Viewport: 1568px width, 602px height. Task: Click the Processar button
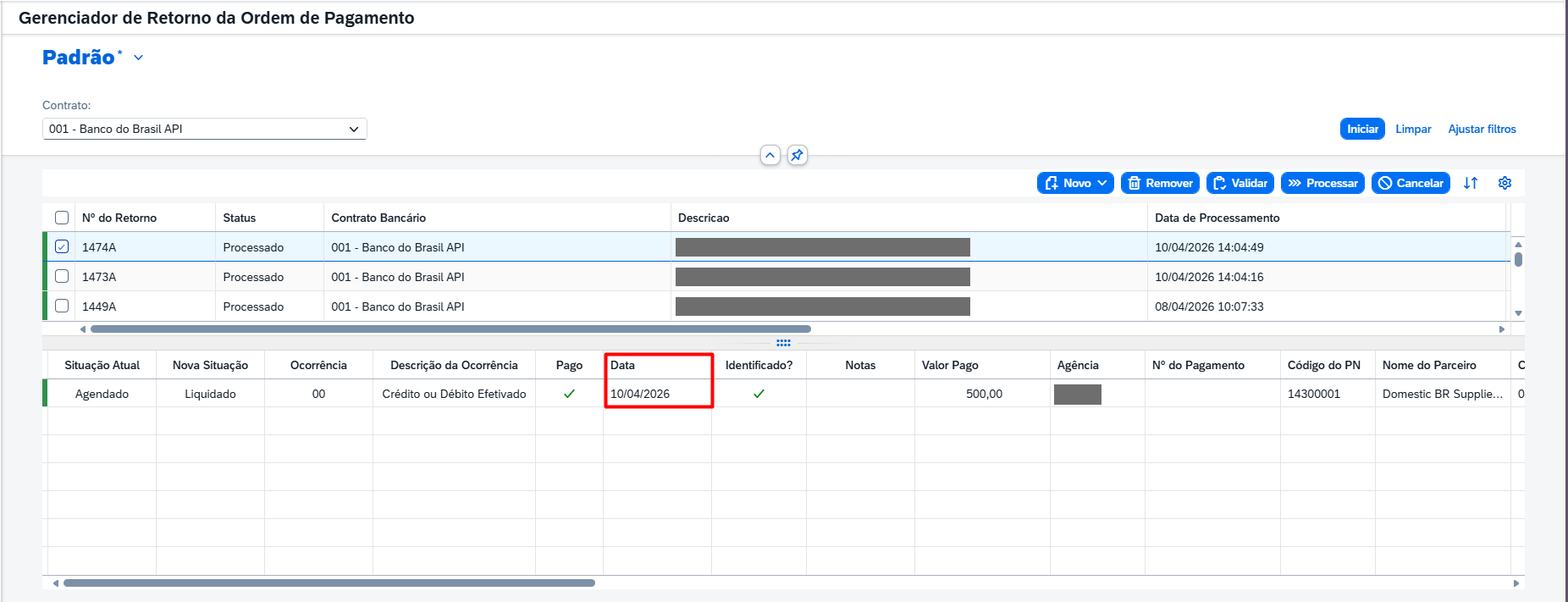coord(1322,183)
